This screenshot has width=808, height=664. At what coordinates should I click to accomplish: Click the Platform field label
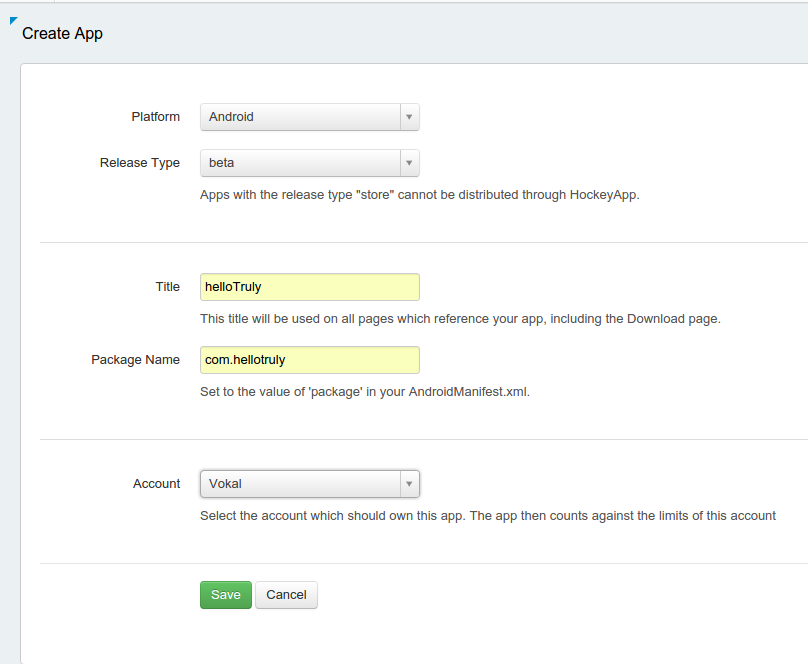[156, 117]
